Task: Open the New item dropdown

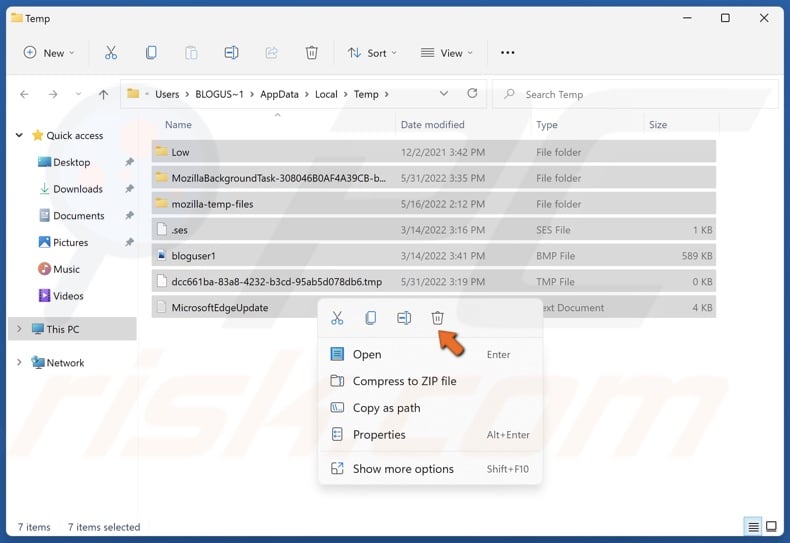Action: point(49,53)
